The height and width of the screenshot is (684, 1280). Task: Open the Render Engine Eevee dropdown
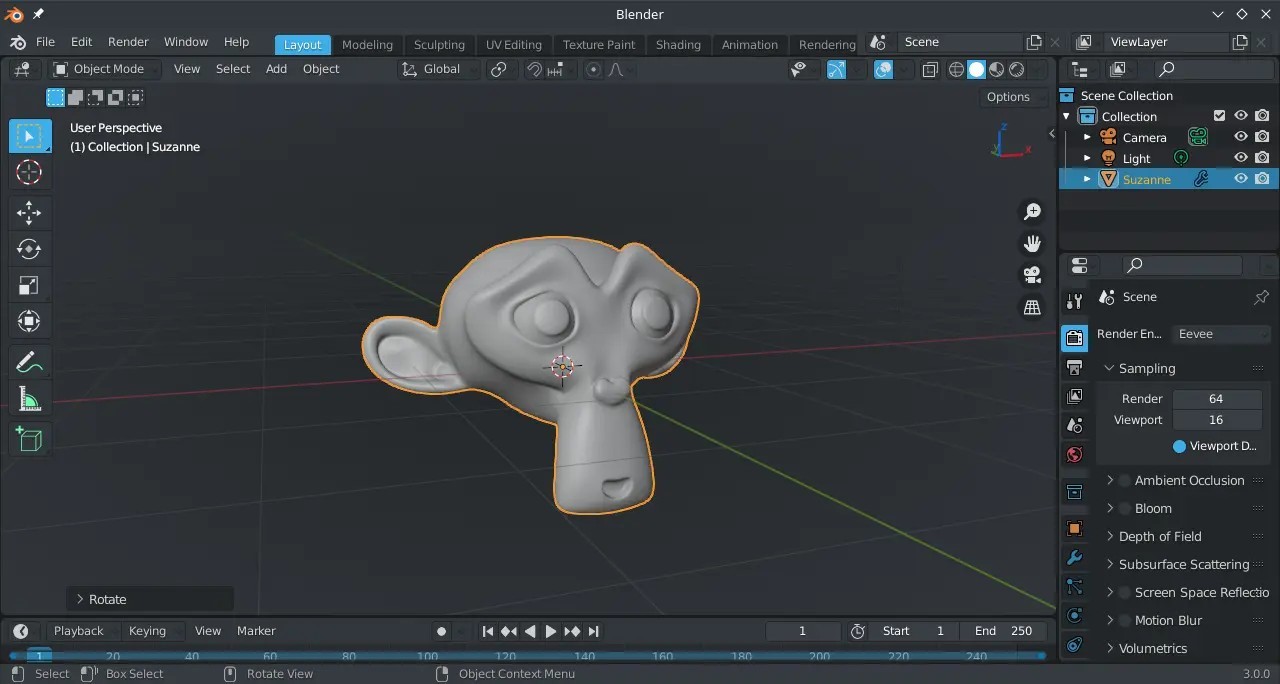click(1221, 334)
